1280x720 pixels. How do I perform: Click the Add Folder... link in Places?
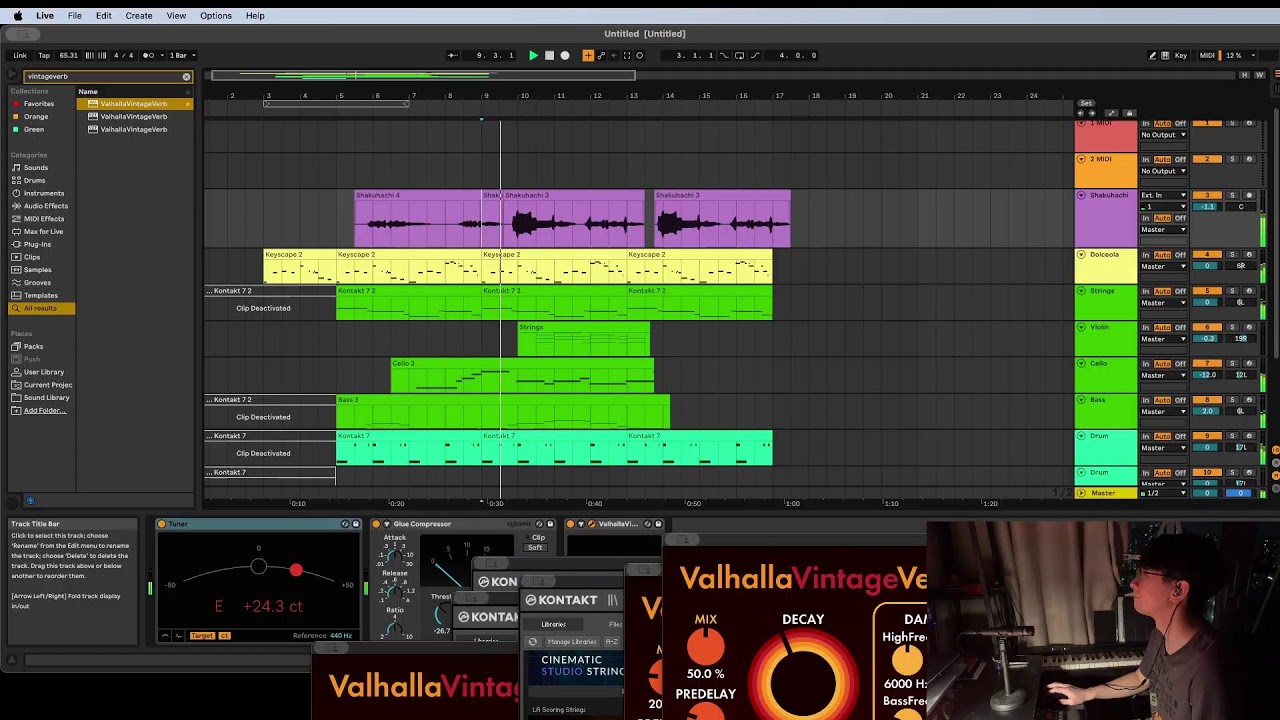tap(44, 411)
